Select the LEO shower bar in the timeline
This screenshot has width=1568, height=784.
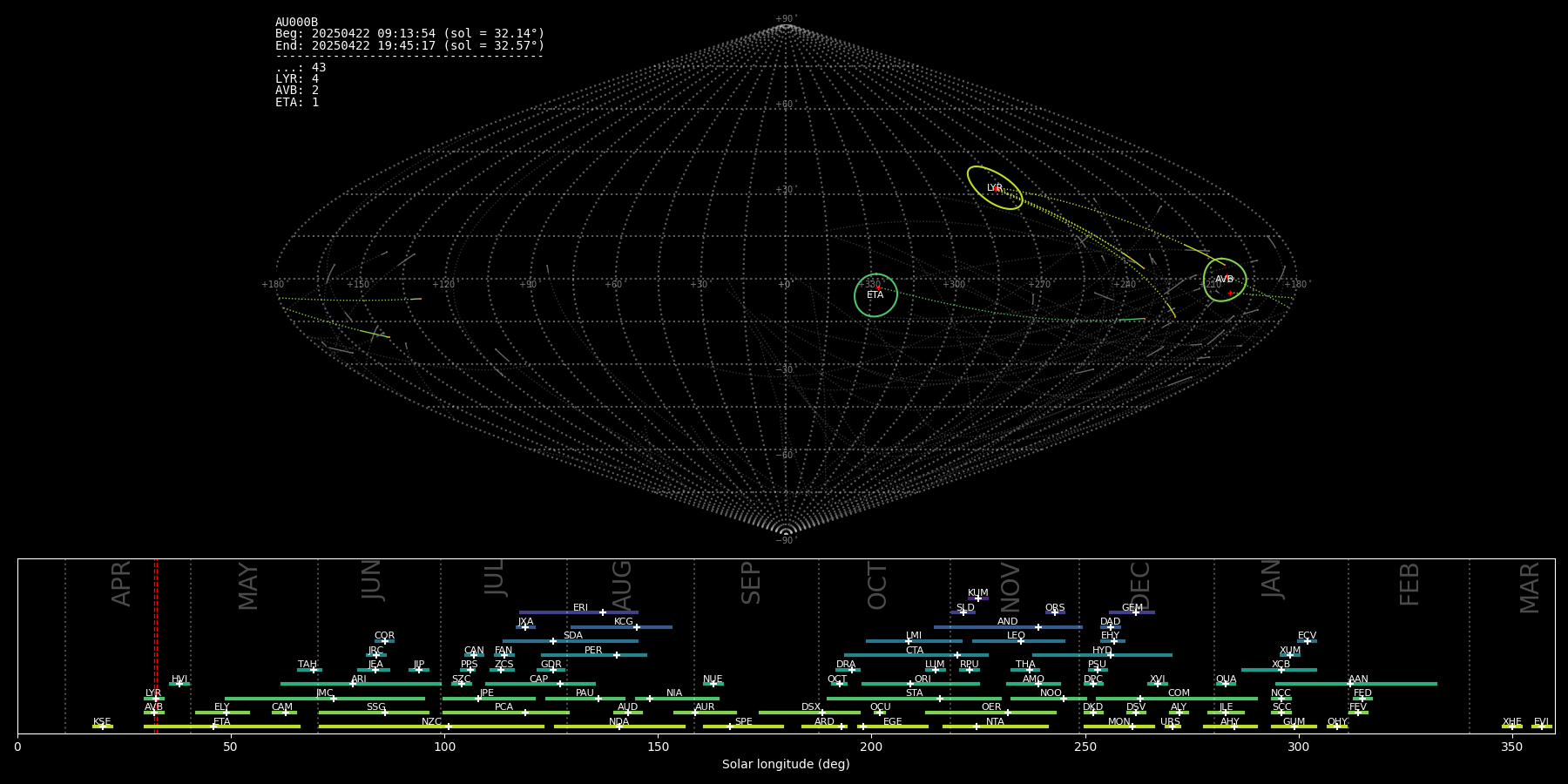1018,641
